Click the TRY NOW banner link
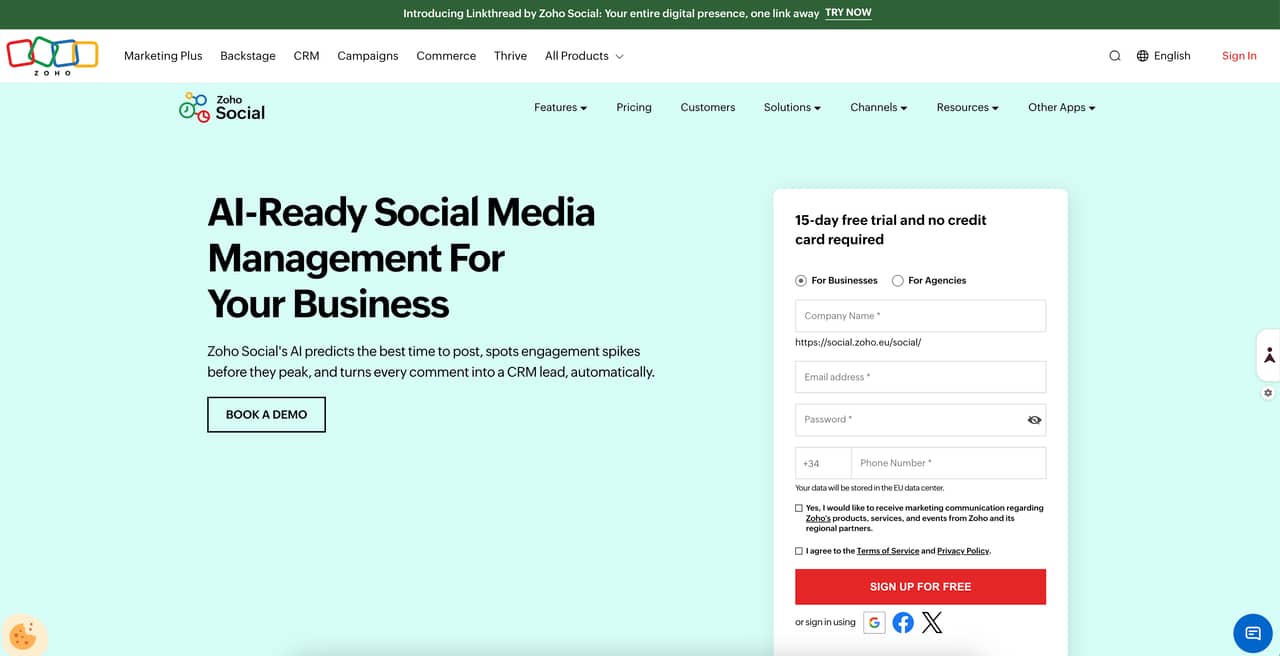The image size is (1280, 656). (848, 13)
